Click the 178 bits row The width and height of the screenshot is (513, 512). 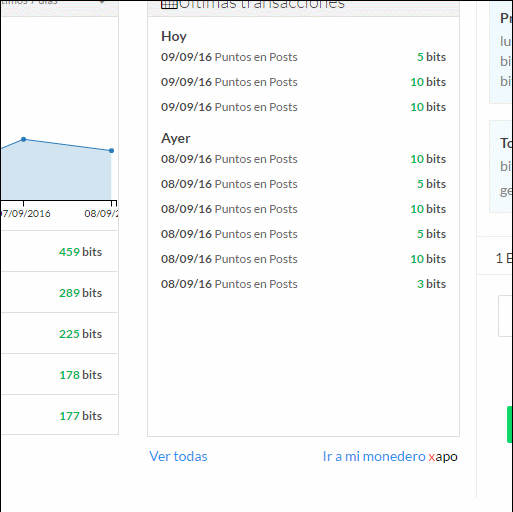pyautogui.click(x=59, y=374)
